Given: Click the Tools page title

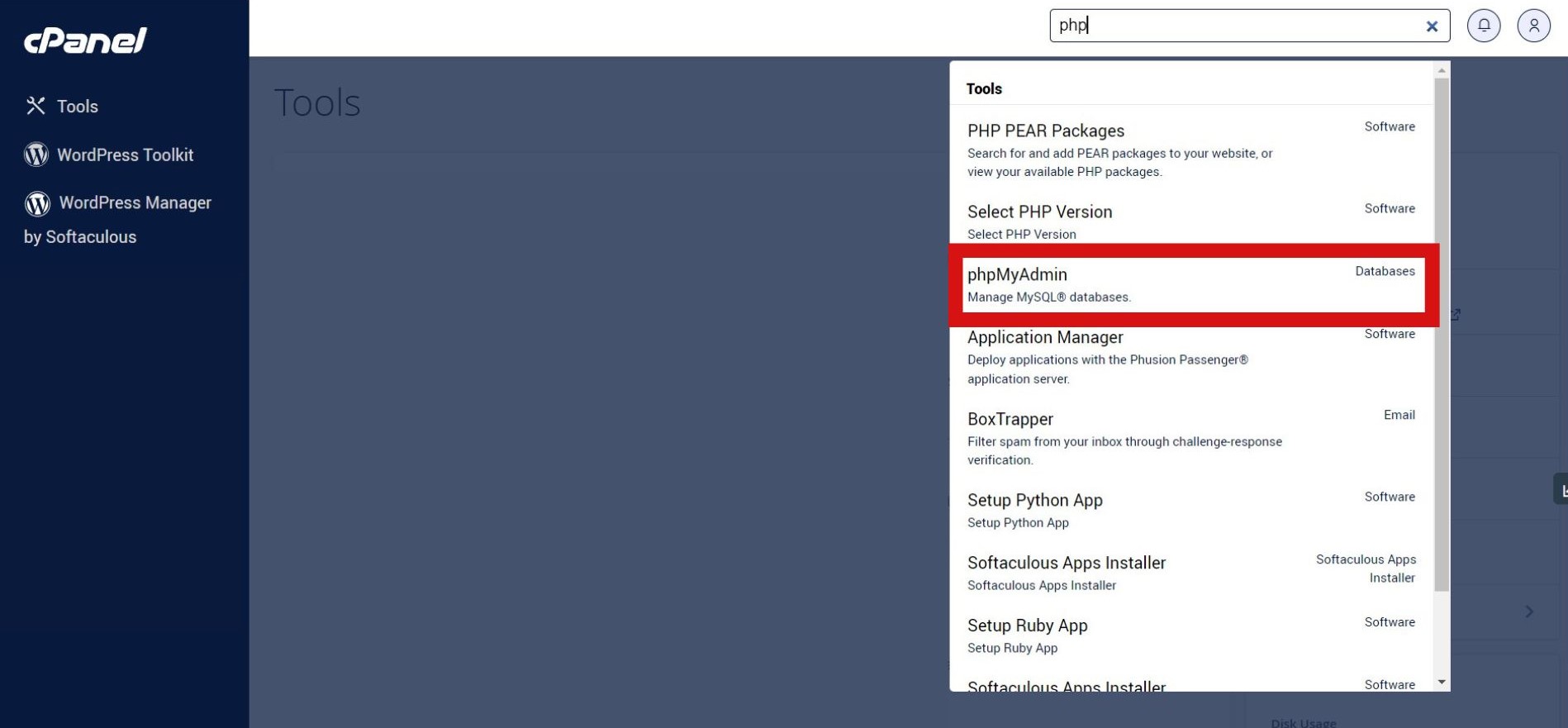Looking at the screenshot, I should (x=317, y=103).
